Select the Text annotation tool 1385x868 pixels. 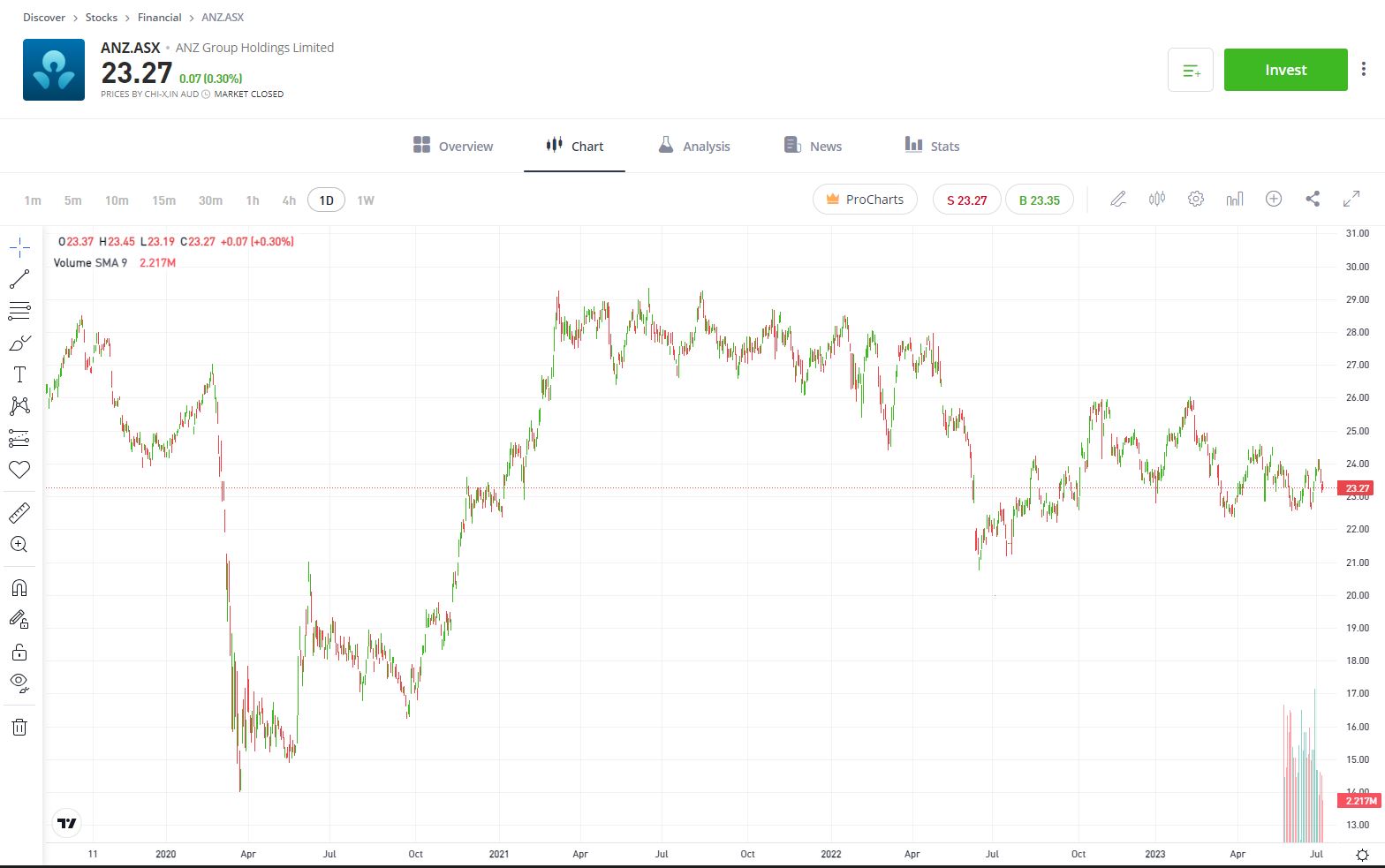[x=19, y=374]
